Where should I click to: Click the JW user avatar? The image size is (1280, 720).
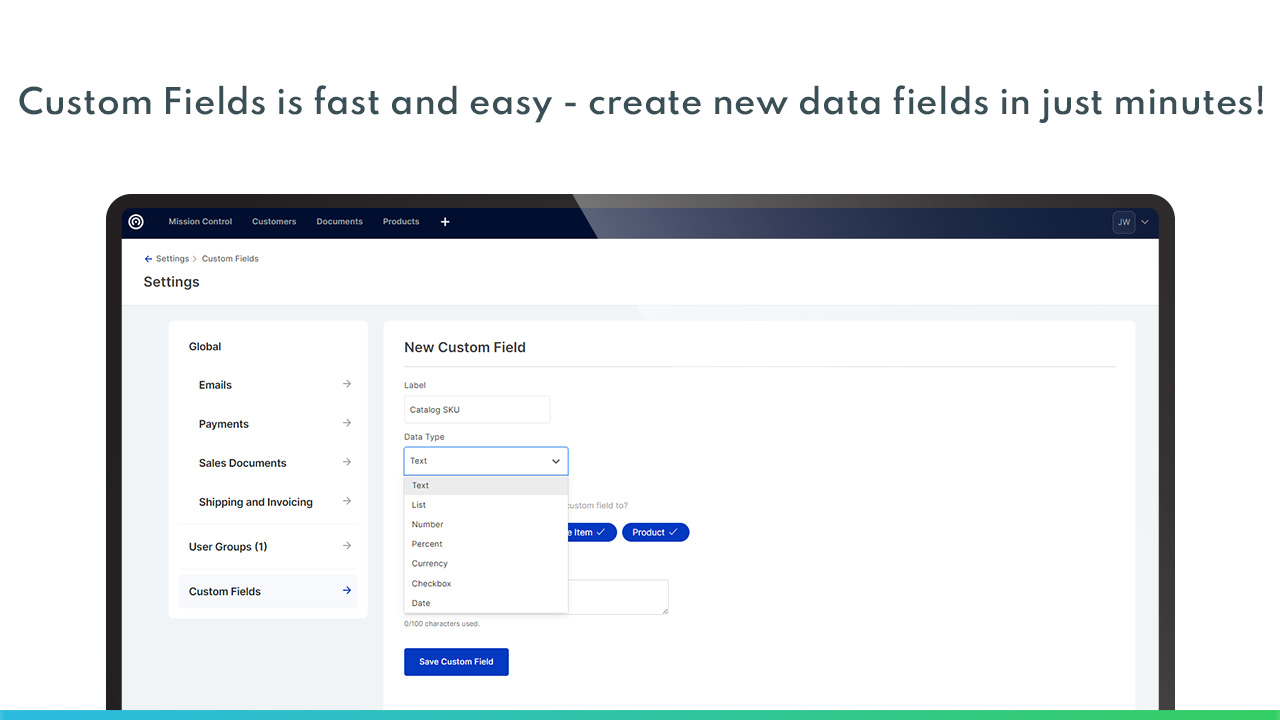1123,222
